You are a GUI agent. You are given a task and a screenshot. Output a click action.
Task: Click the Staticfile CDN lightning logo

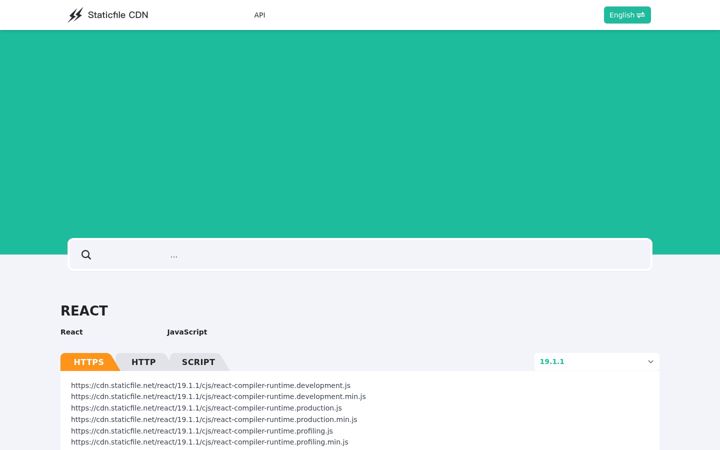75,15
